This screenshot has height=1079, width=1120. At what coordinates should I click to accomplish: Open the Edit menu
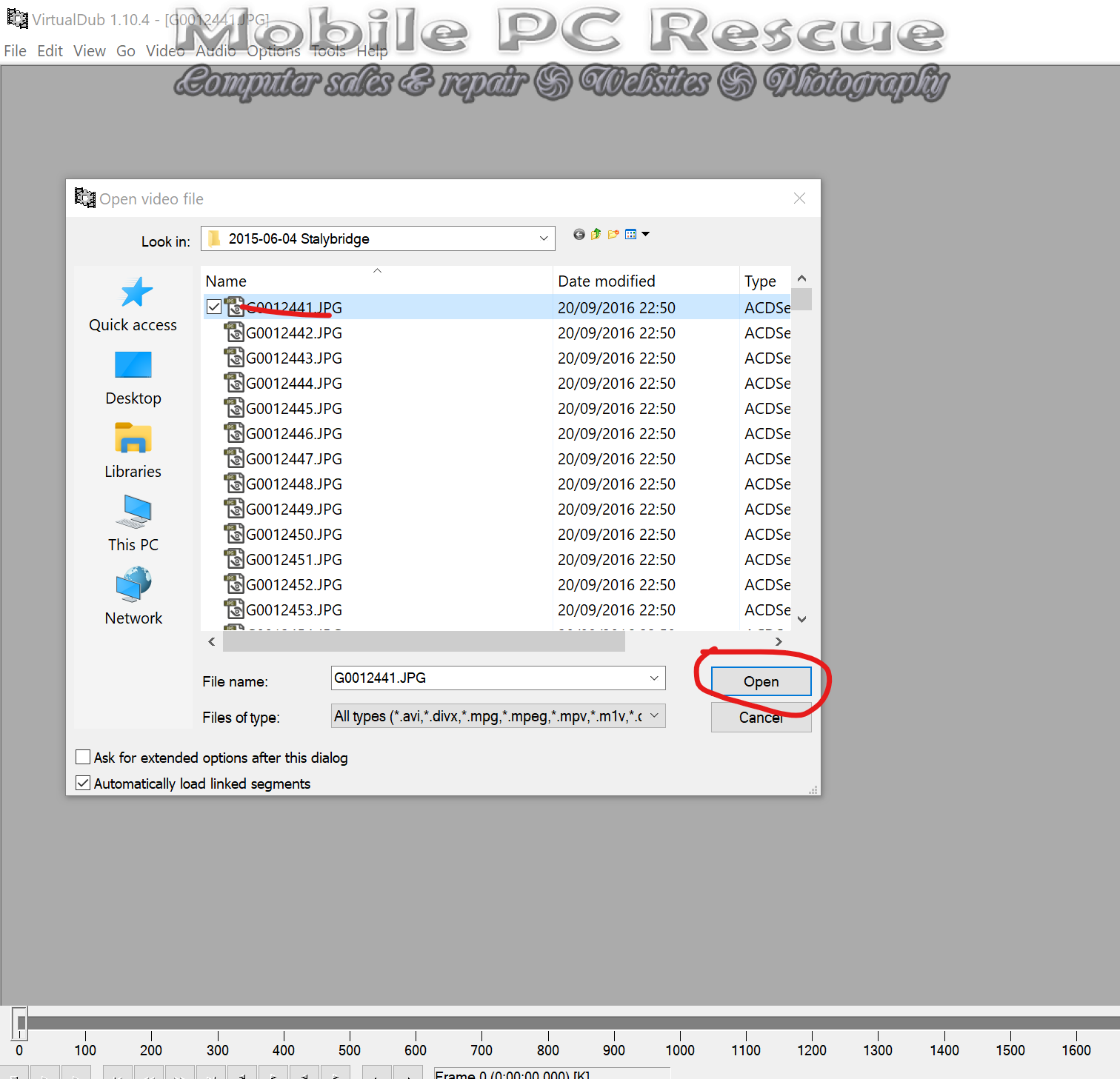(50, 50)
